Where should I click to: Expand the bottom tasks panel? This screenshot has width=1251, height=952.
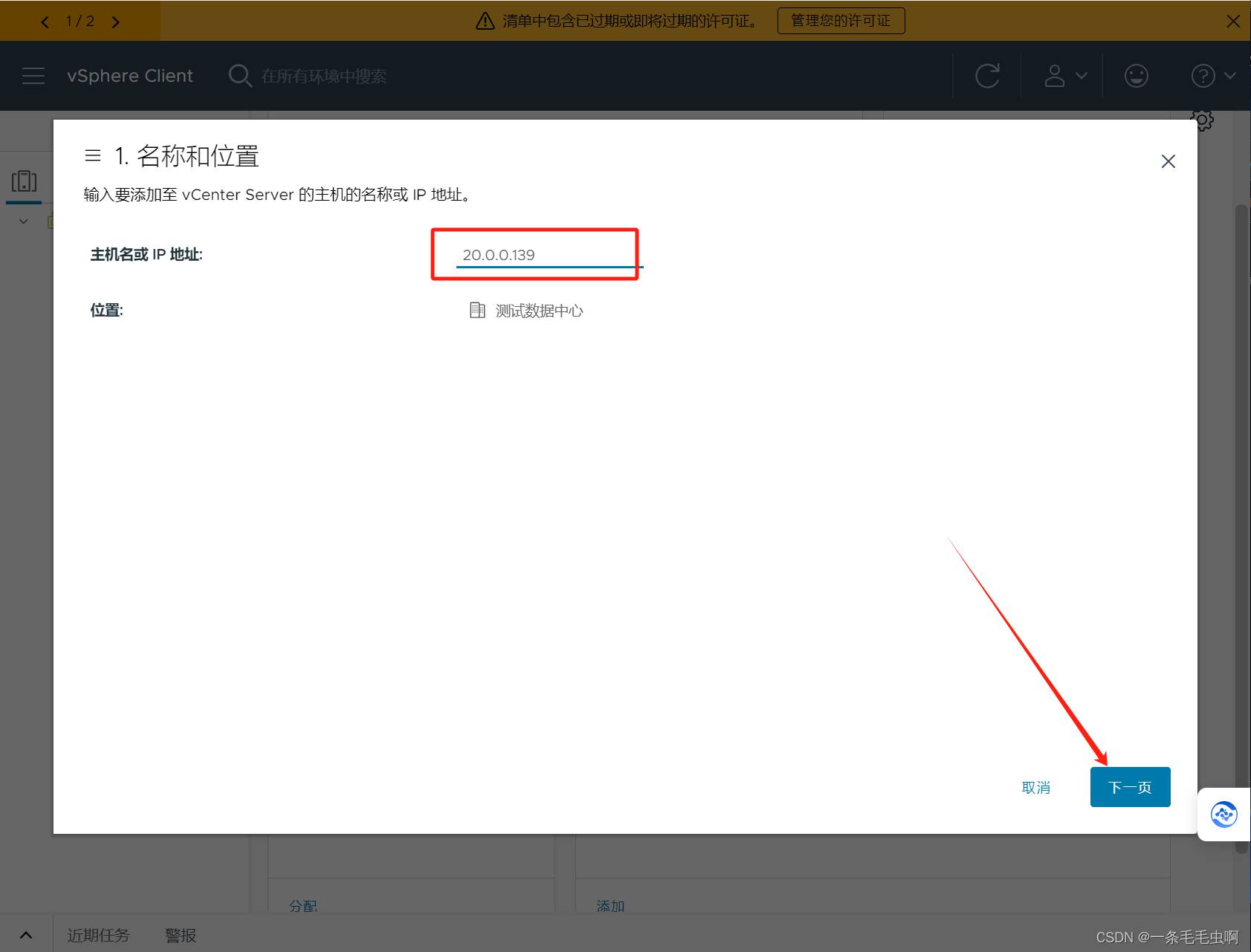[26, 935]
